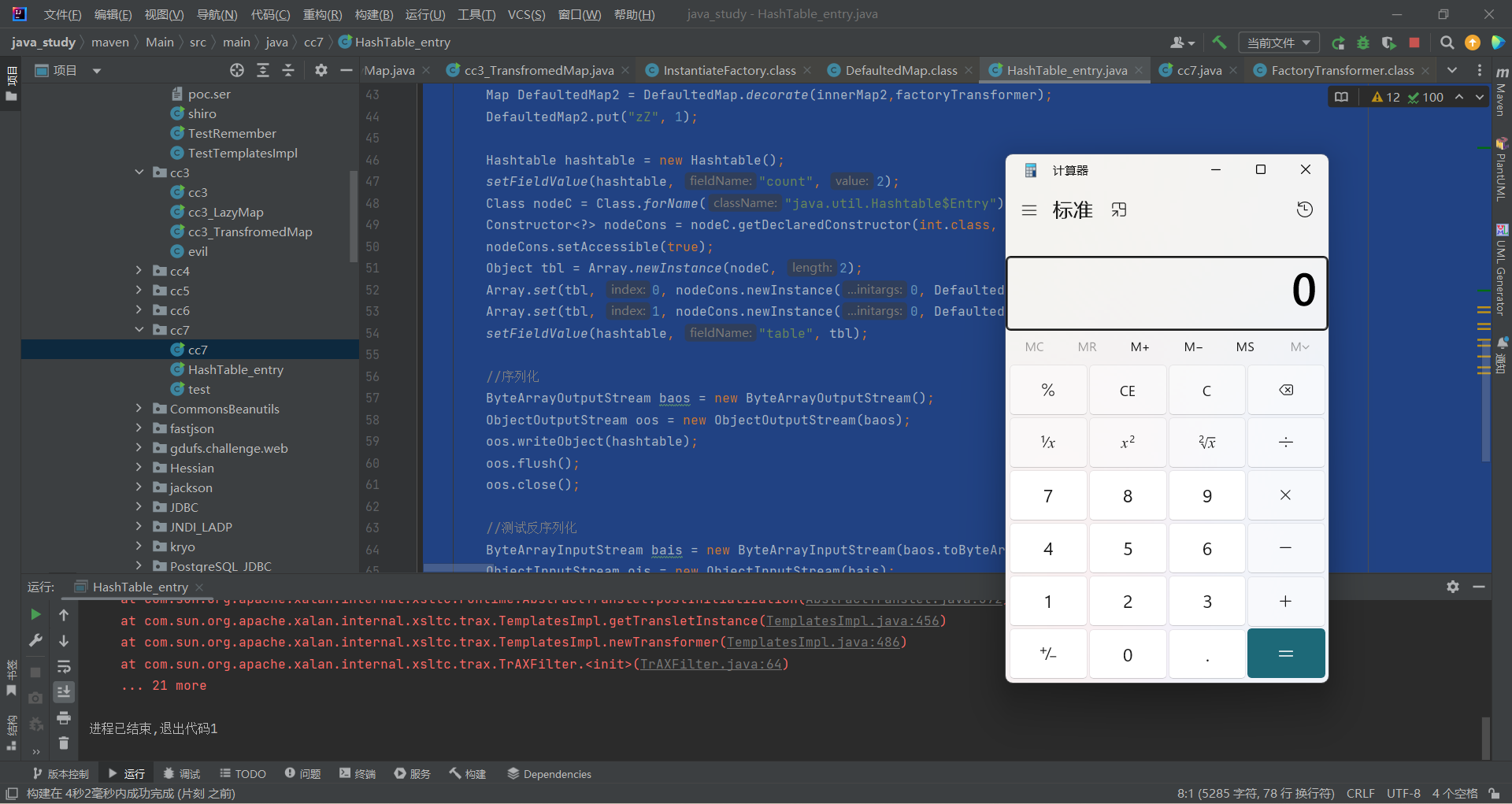The image size is (1512, 804).
Task: Click the red Stop icon in top toolbar
Action: coord(1414,43)
